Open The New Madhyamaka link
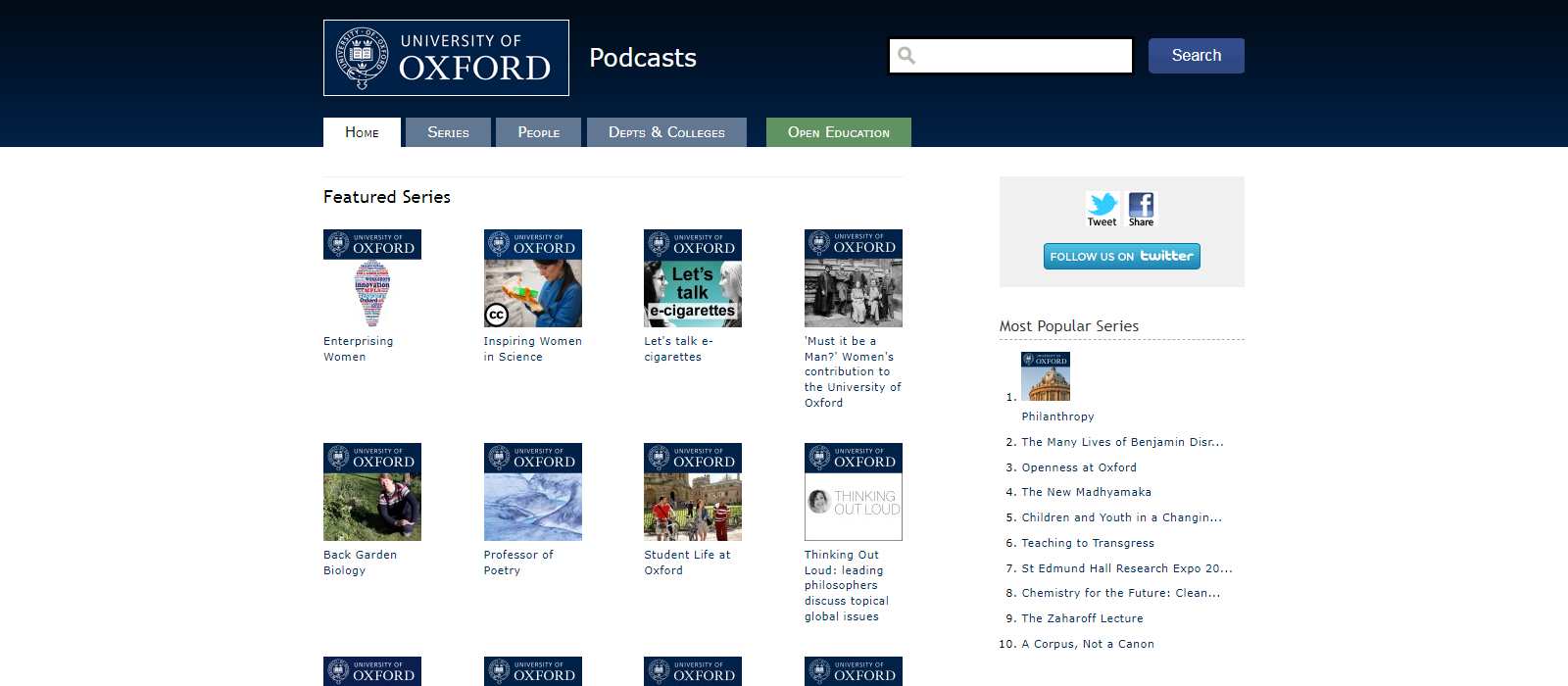 click(x=1086, y=492)
